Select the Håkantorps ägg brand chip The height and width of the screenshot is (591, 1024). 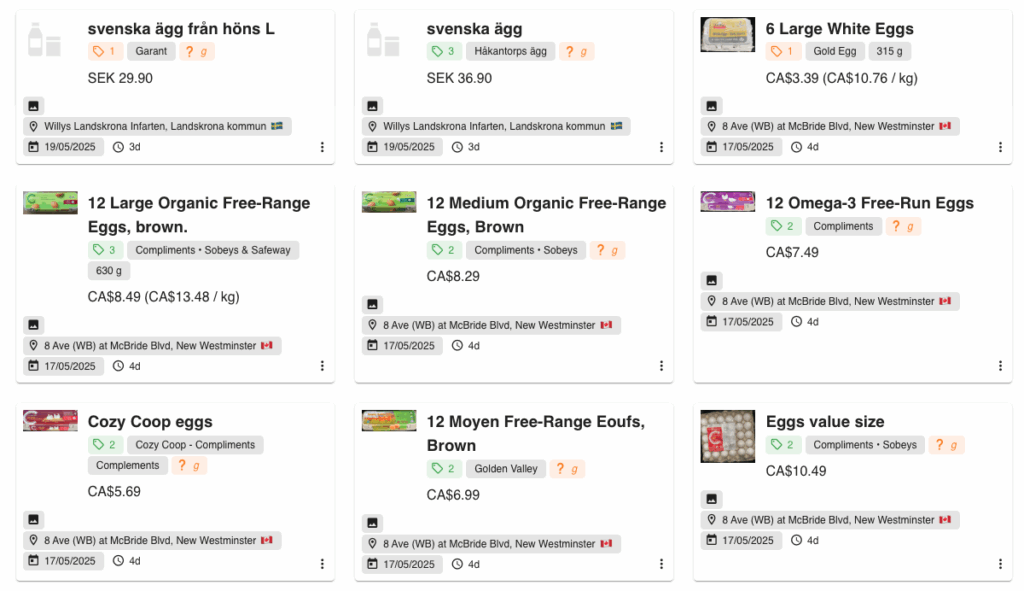[510, 51]
